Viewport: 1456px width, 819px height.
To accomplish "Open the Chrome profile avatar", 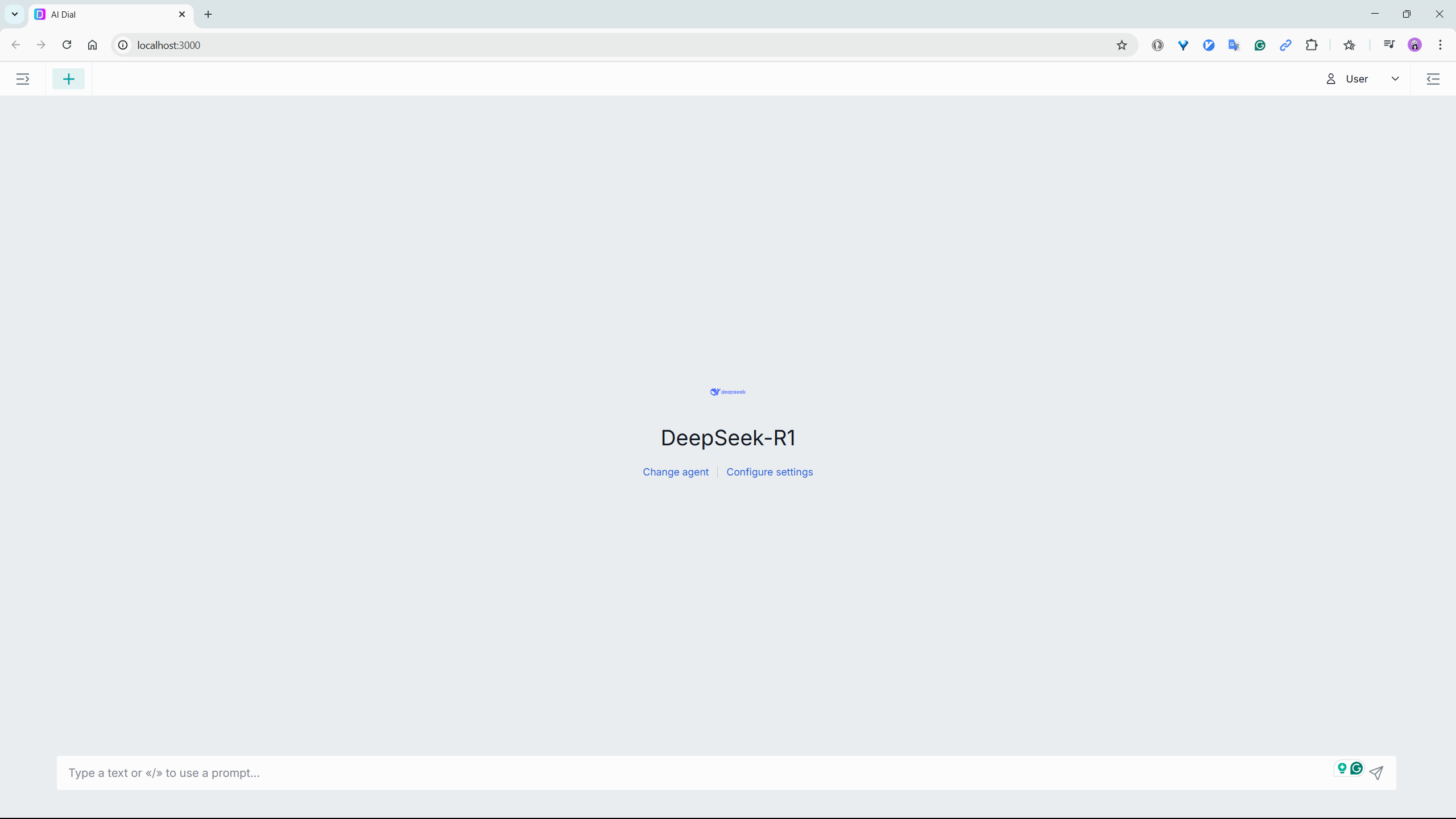I will coord(1415,45).
